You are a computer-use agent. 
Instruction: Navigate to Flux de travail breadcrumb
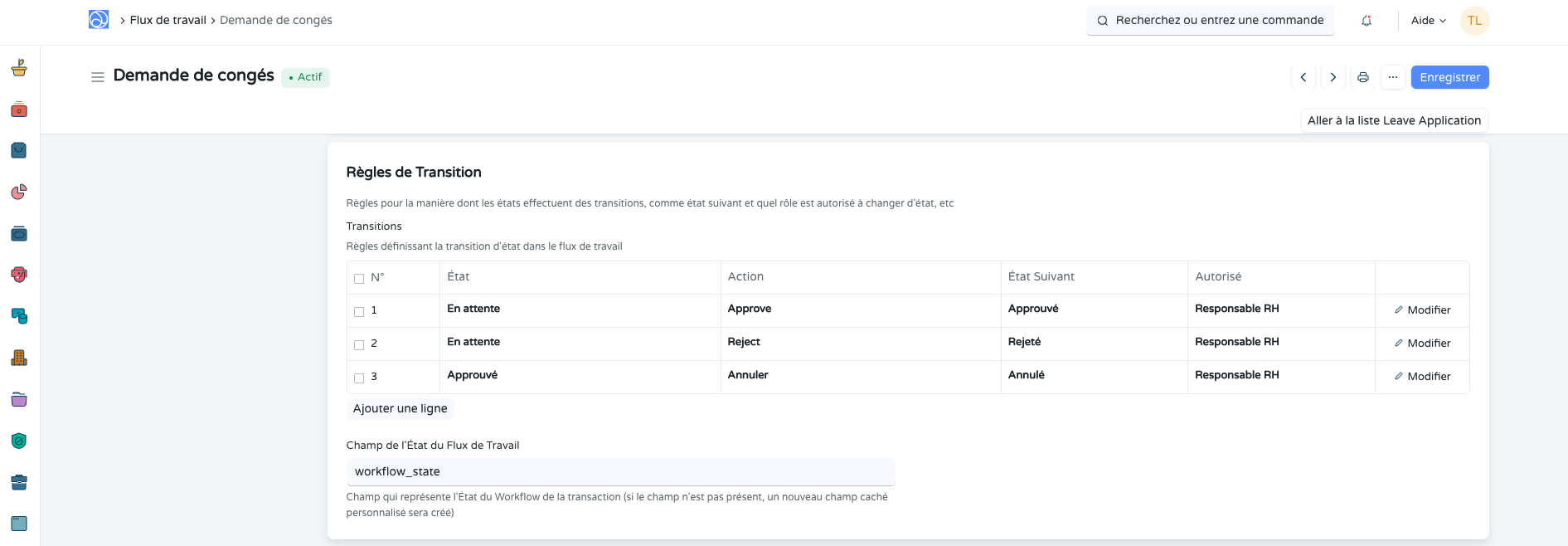[x=167, y=20]
